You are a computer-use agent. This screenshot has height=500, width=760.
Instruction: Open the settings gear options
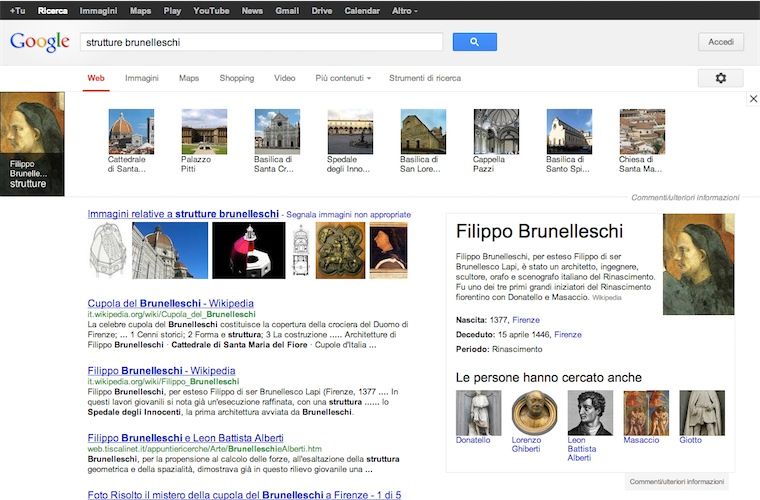721,78
